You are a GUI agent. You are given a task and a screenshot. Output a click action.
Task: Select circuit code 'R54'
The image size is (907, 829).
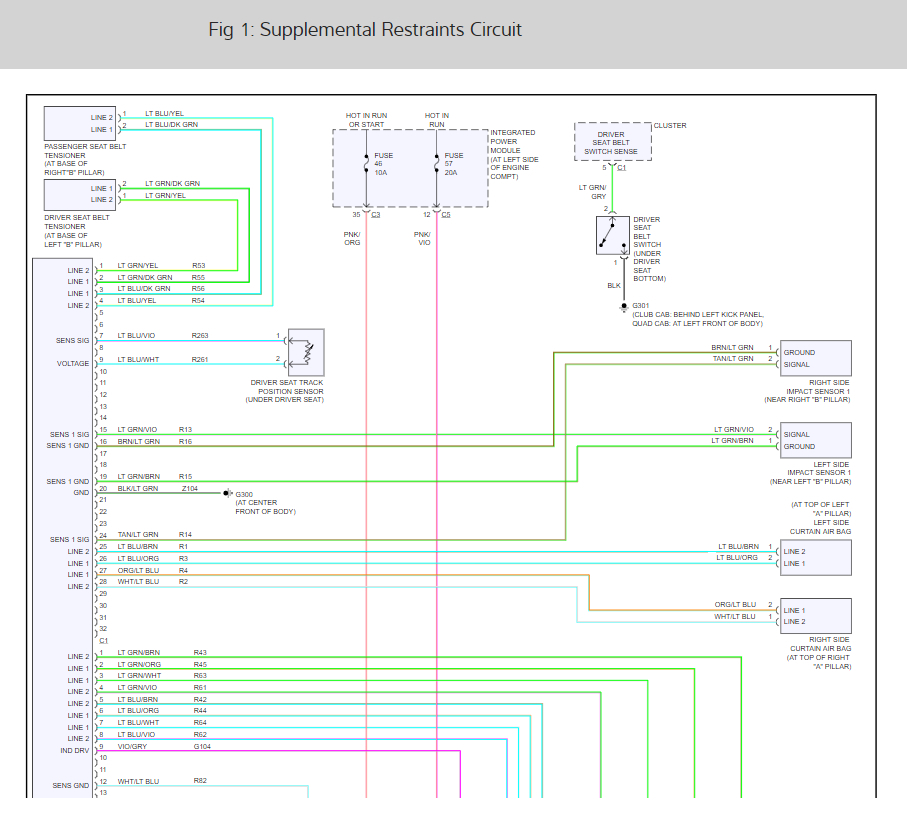tap(198, 301)
